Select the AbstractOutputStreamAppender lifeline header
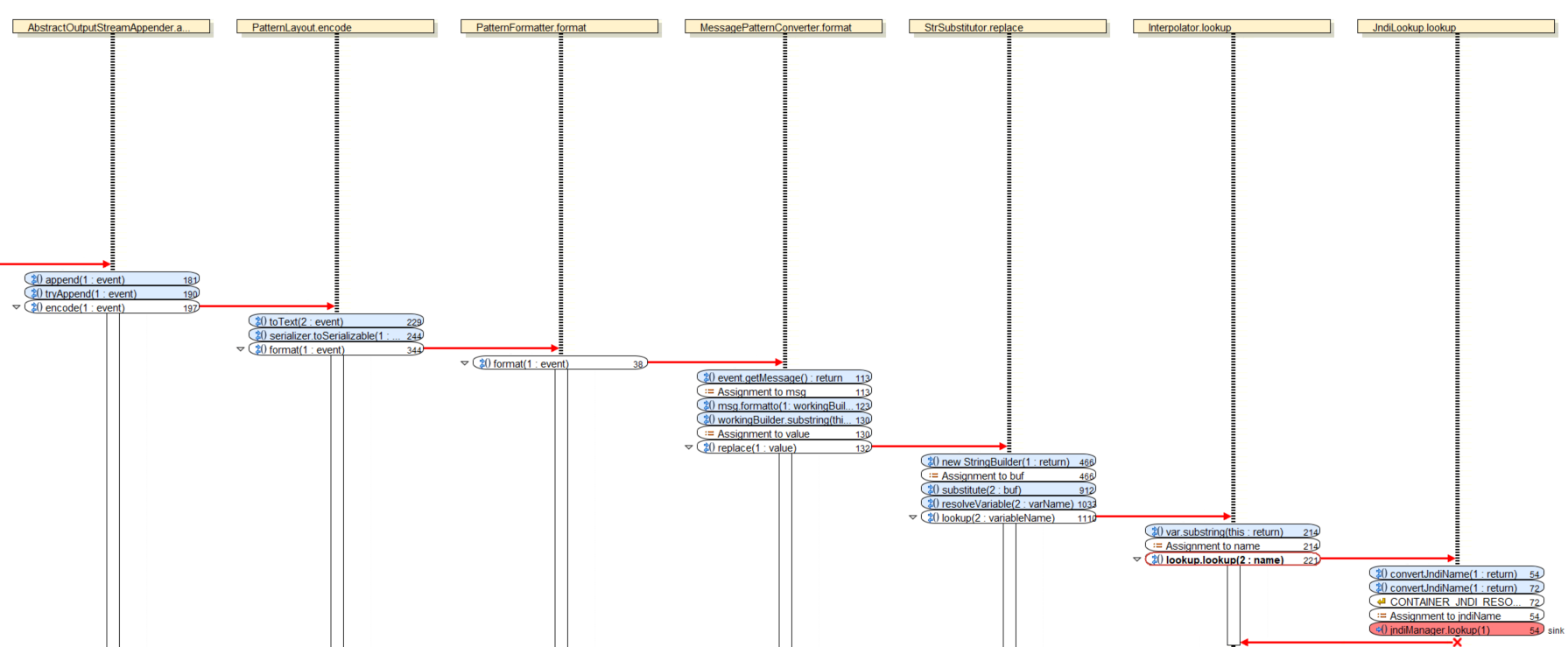Viewport: 1568px width, 647px height. pyautogui.click(x=111, y=27)
